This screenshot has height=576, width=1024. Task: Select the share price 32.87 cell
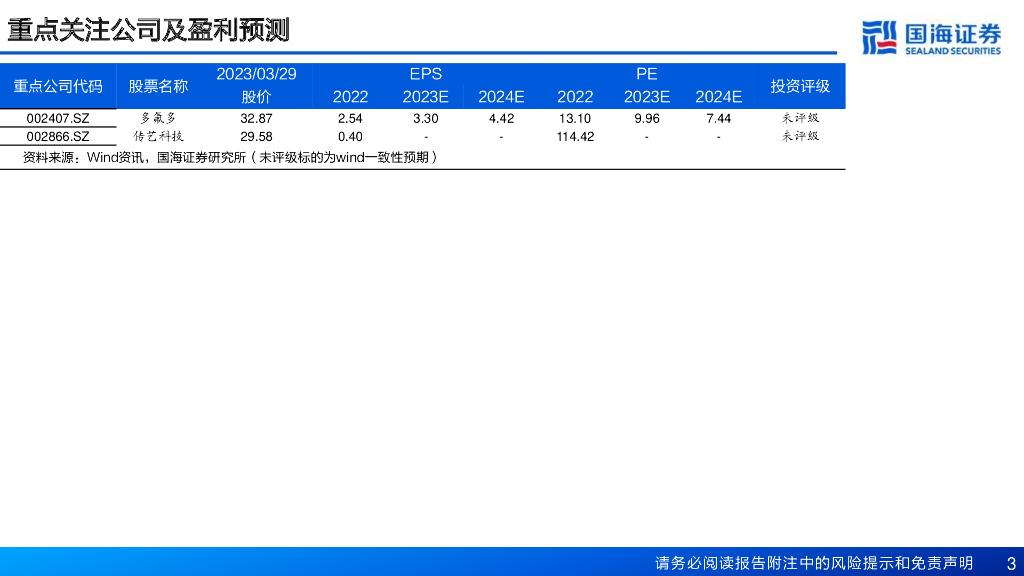[256, 119]
